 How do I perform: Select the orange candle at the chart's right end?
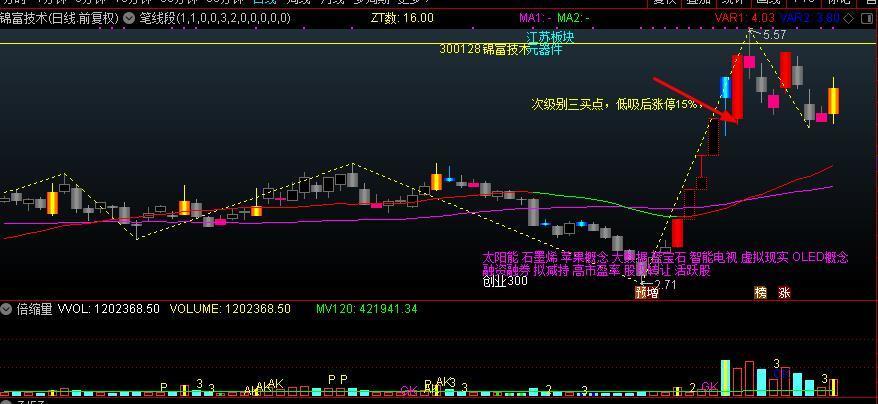coord(834,101)
